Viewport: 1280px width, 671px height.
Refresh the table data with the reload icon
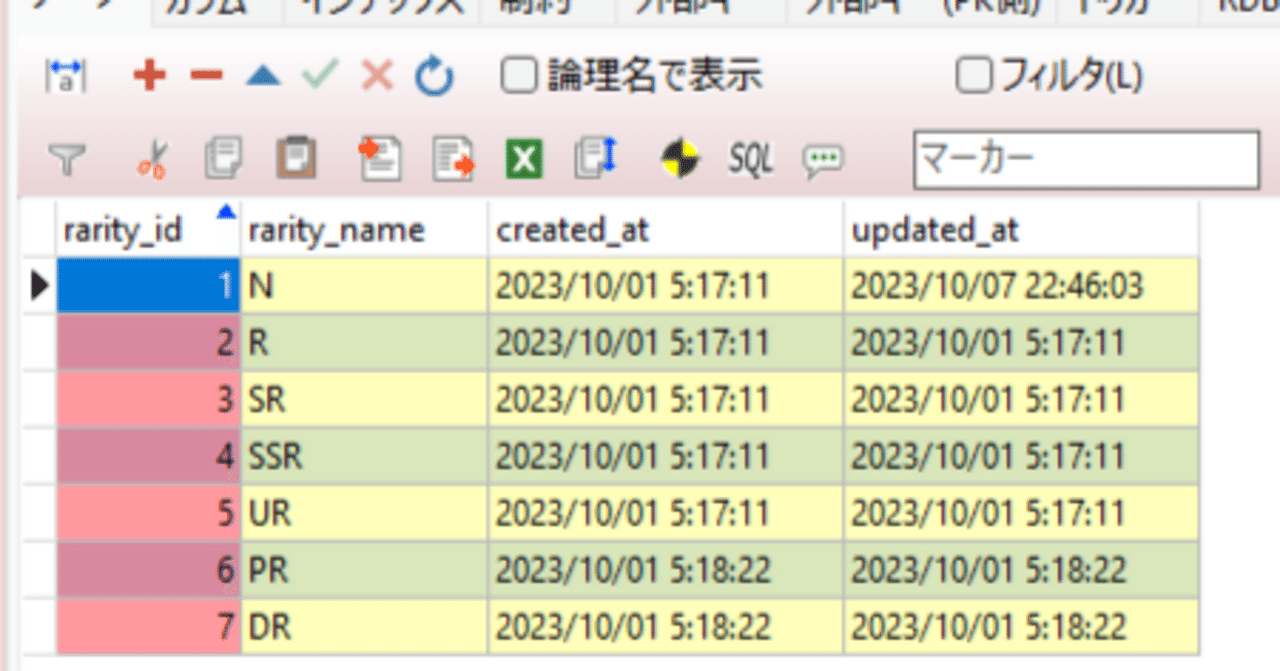(432, 74)
